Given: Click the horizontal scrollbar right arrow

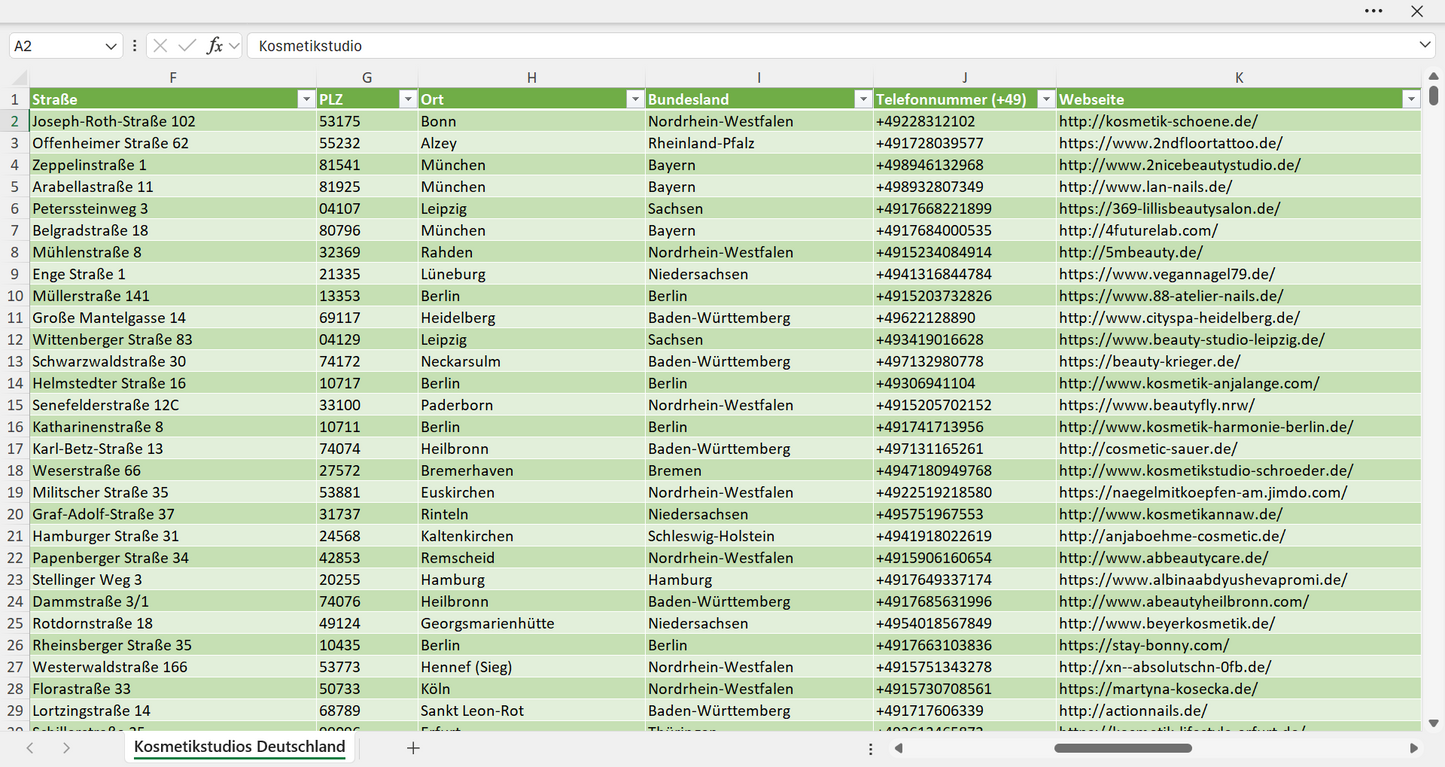Looking at the screenshot, I should point(1414,748).
